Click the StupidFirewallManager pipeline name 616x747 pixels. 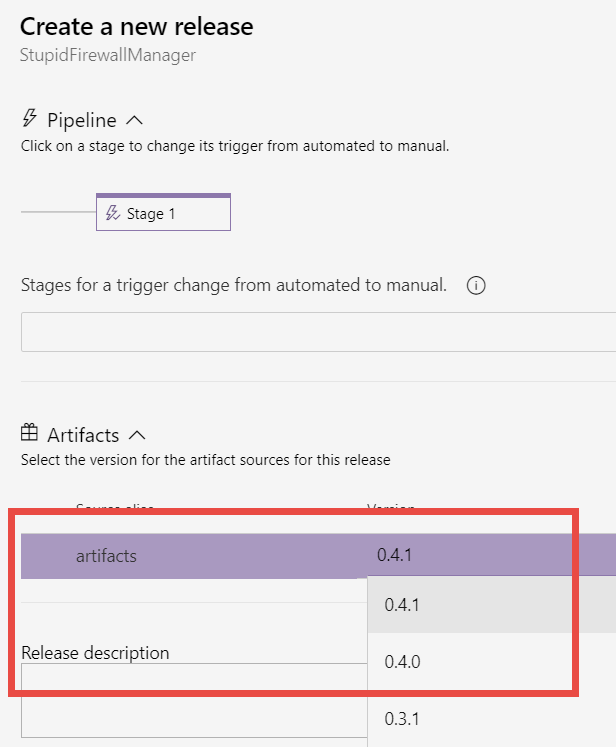108,55
